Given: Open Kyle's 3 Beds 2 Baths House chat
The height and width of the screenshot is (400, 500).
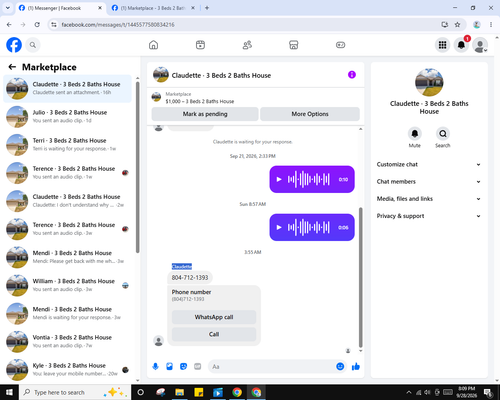Looking at the screenshot, I should click(67, 370).
